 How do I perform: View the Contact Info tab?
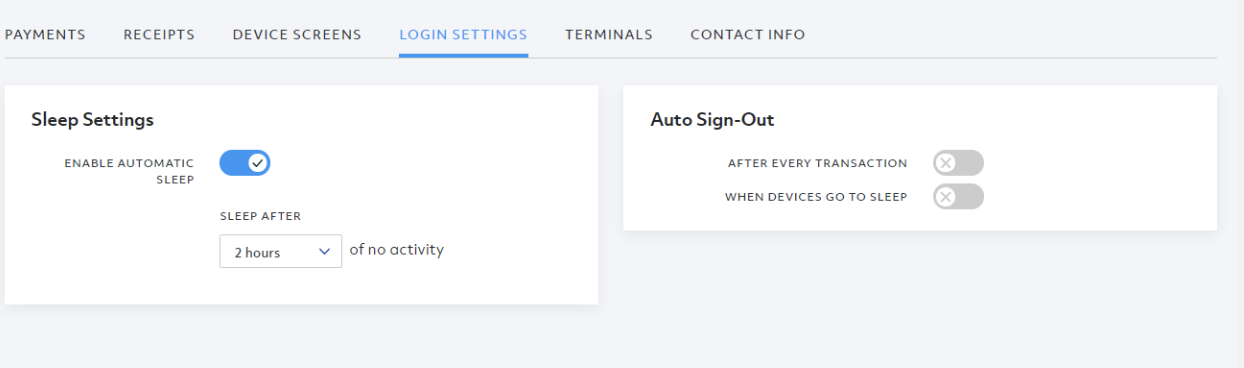coord(748,34)
